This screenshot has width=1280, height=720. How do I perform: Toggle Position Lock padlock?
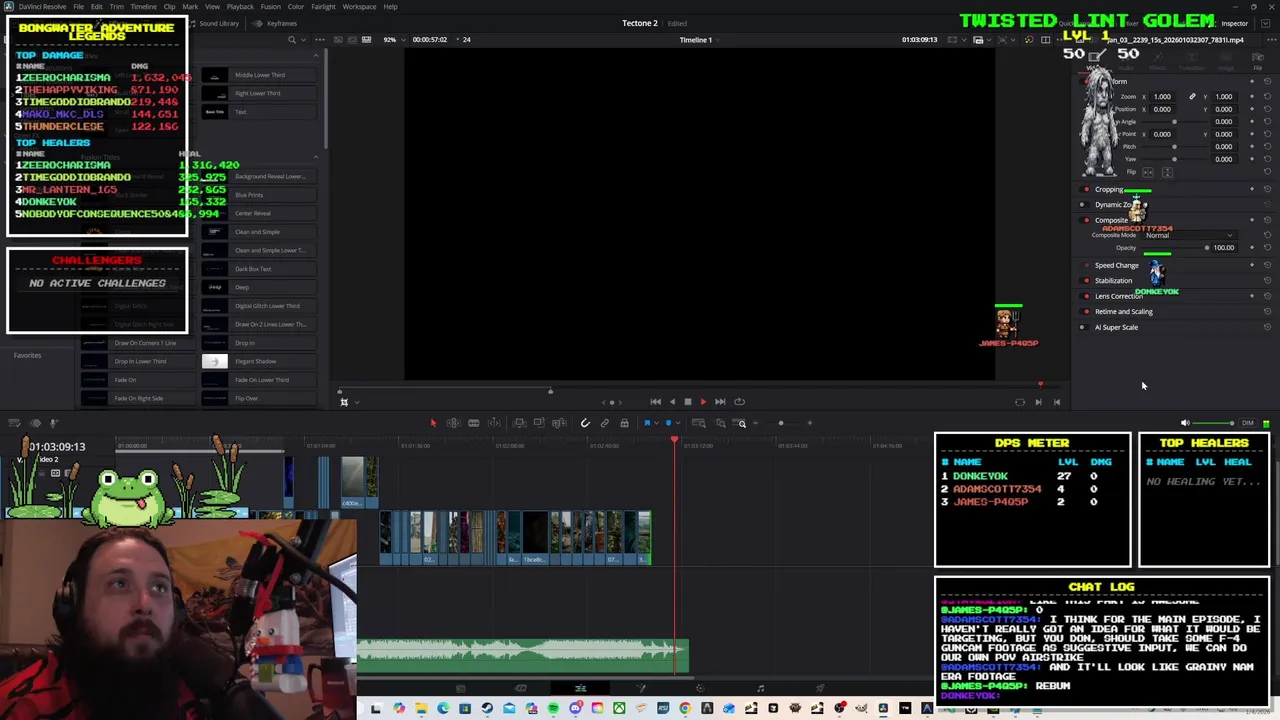[x=624, y=423]
